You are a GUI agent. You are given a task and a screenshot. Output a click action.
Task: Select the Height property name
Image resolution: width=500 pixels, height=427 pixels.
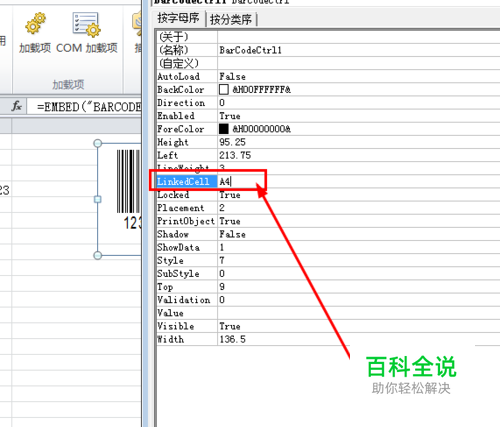[173, 142]
